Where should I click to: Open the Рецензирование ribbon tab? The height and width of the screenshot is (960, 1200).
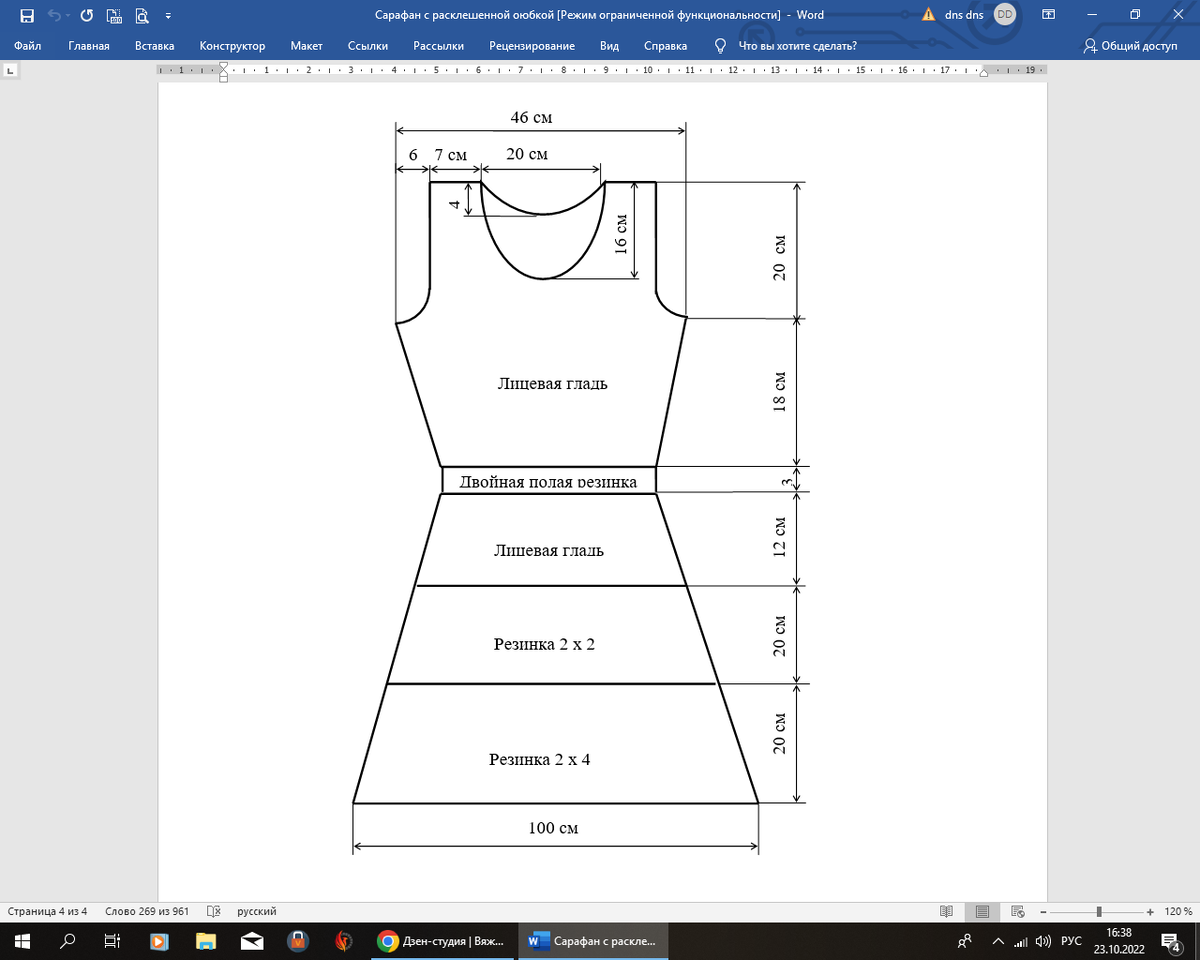[532, 46]
